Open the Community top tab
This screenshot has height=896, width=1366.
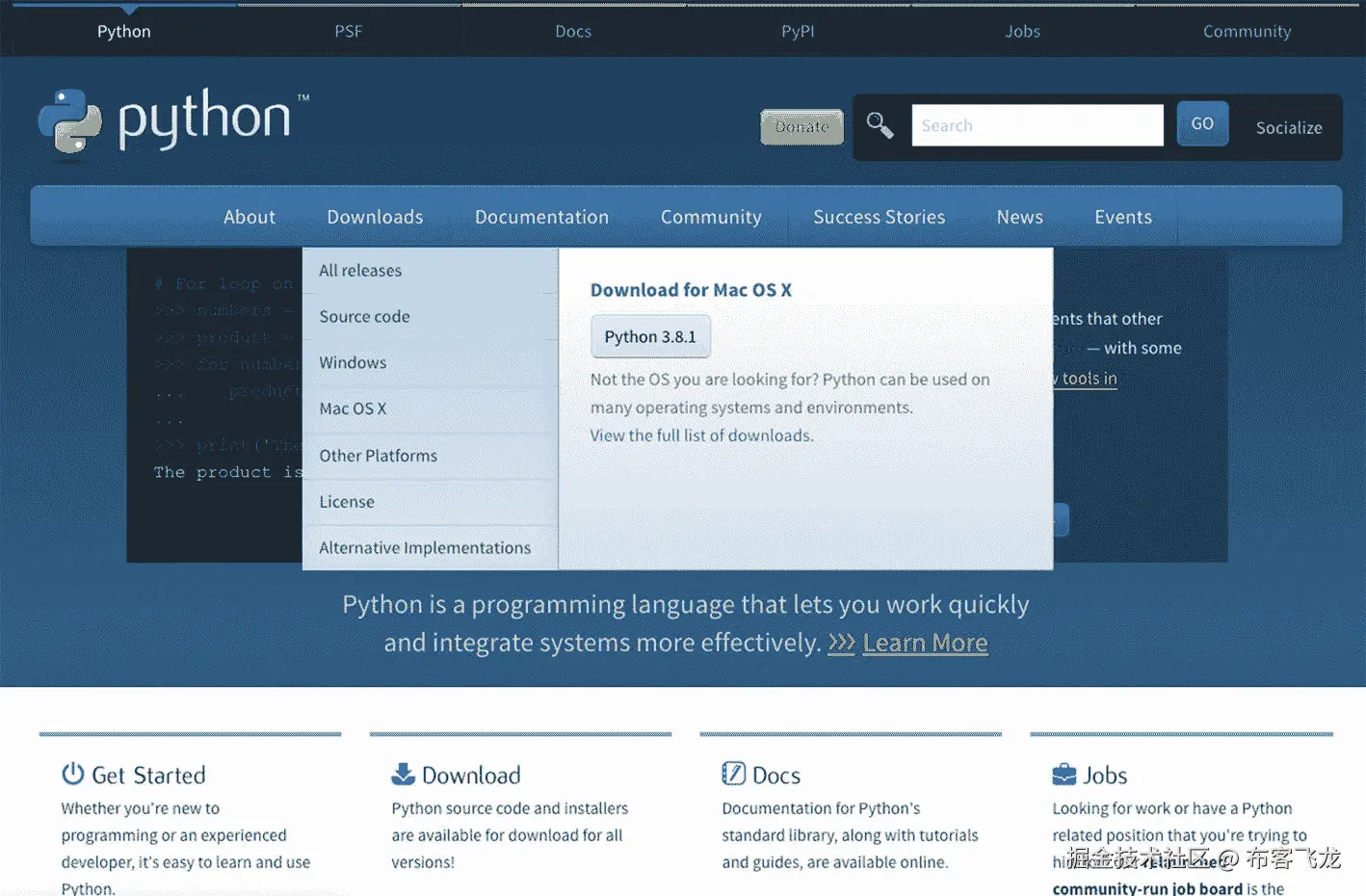1248,31
